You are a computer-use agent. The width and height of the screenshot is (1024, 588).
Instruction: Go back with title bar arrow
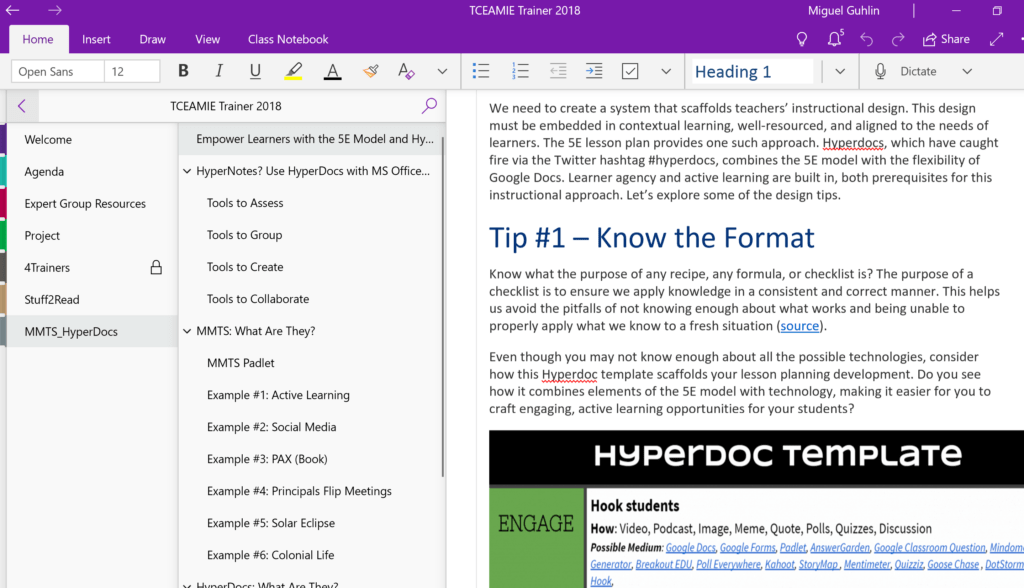coord(12,10)
